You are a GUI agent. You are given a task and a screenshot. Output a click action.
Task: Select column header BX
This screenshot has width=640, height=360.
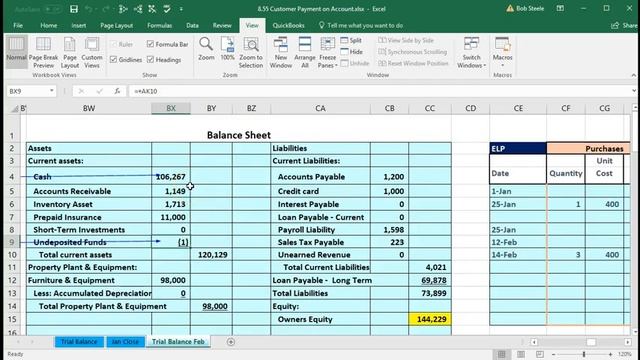point(171,108)
